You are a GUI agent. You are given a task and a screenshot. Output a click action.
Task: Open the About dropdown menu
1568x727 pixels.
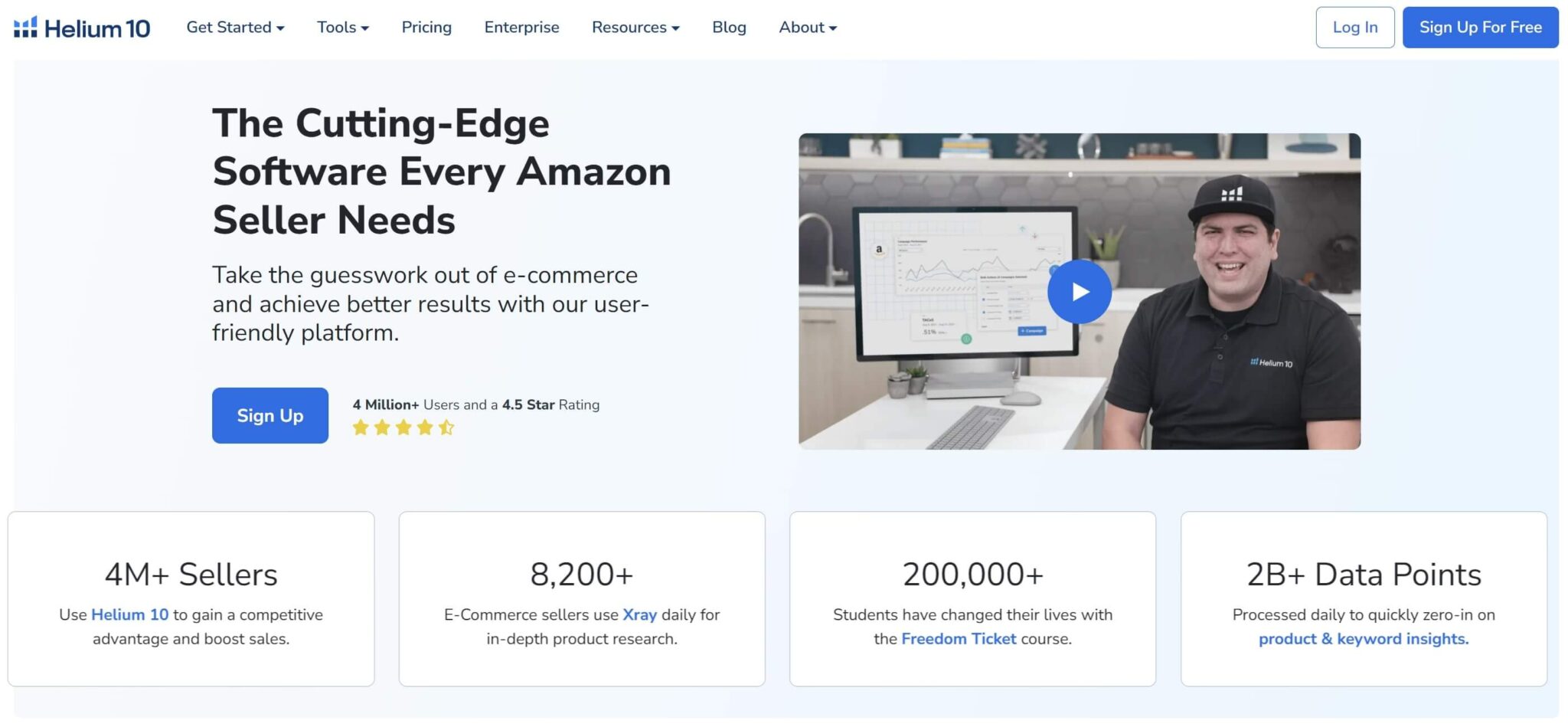coord(808,28)
